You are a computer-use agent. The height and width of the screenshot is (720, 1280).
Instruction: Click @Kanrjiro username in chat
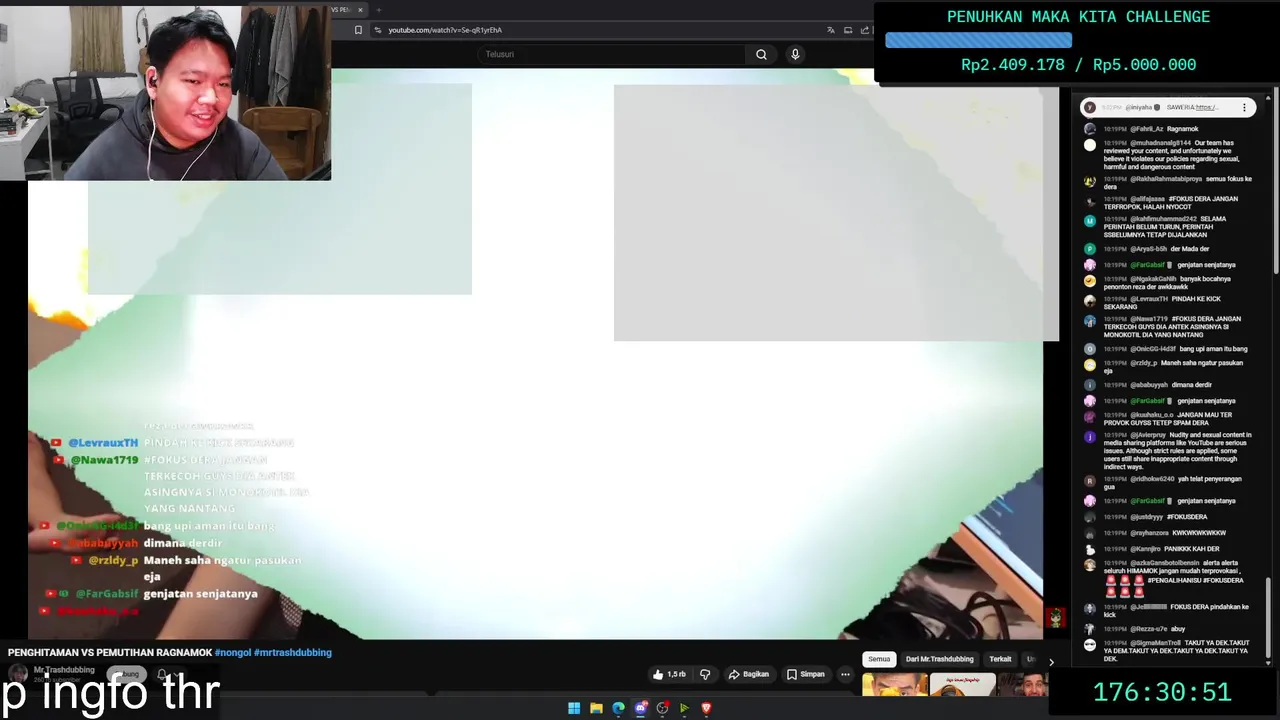coord(1146,549)
